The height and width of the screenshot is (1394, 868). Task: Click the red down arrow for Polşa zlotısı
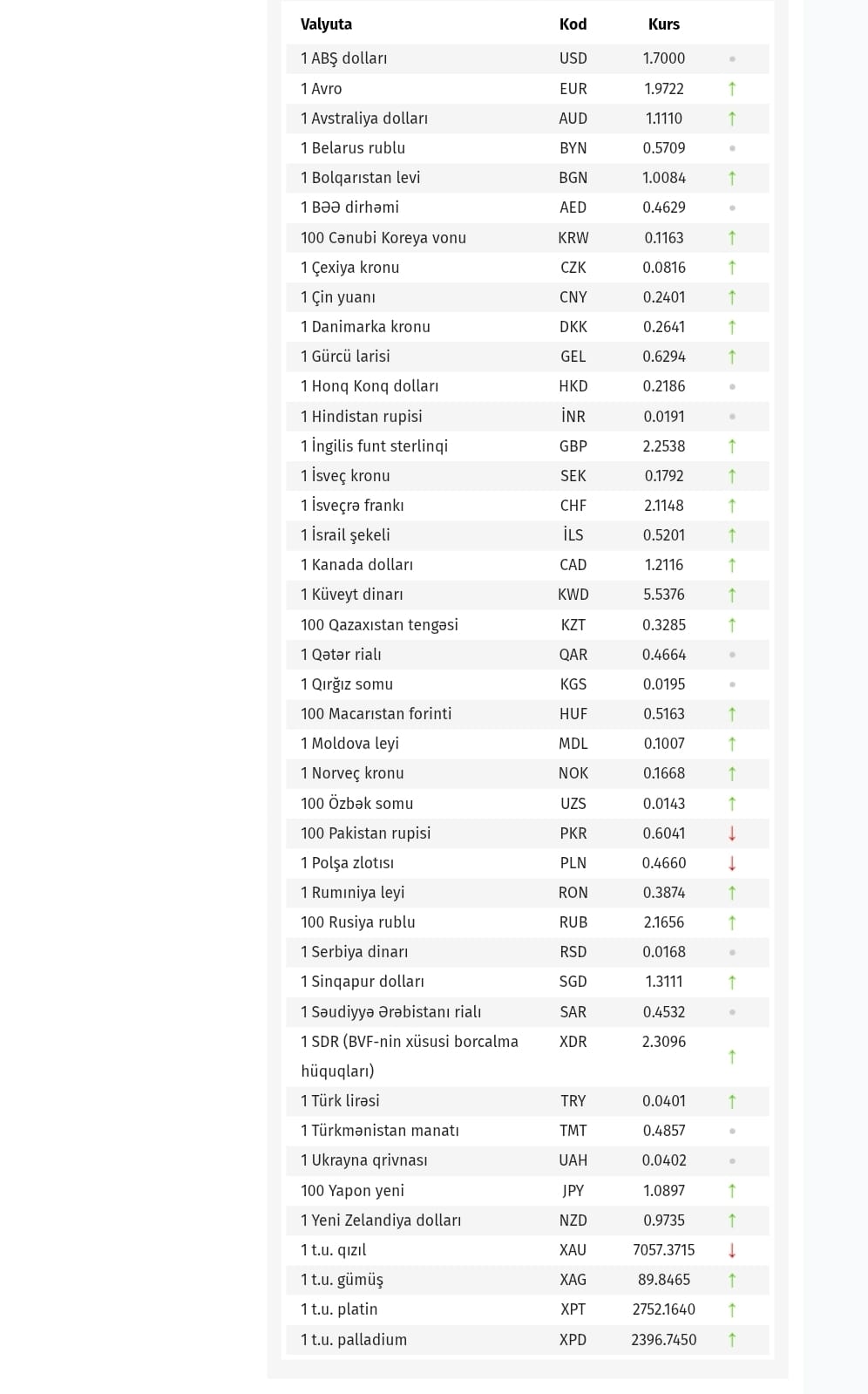732,863
